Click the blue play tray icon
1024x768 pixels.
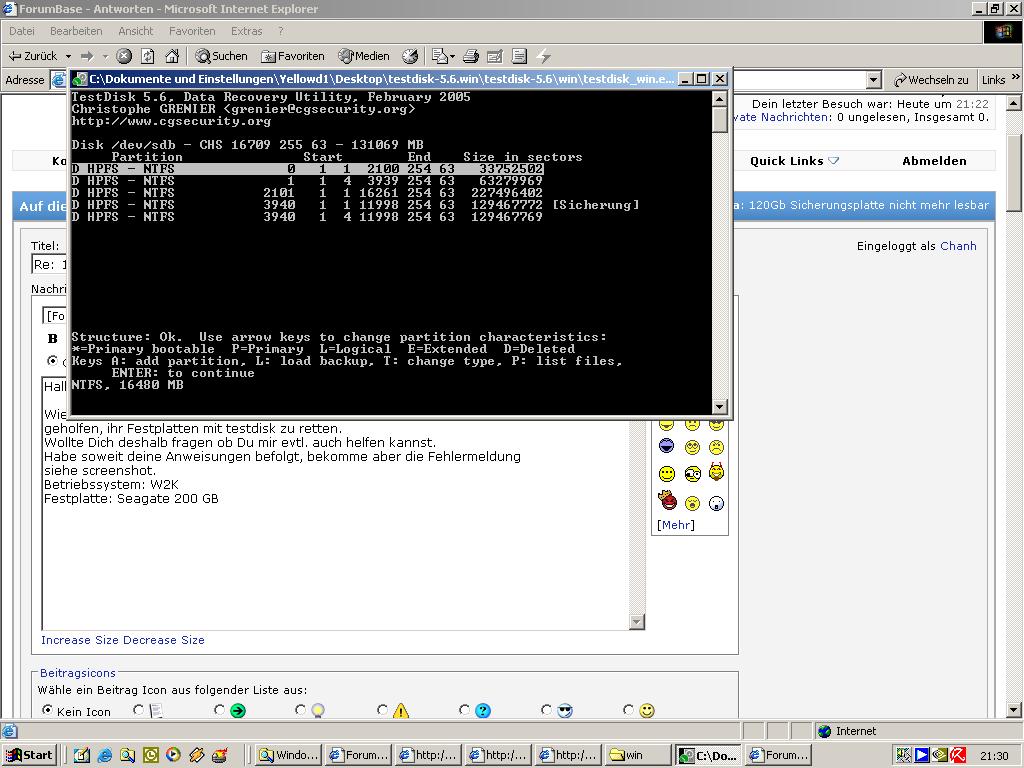point(922,755)
